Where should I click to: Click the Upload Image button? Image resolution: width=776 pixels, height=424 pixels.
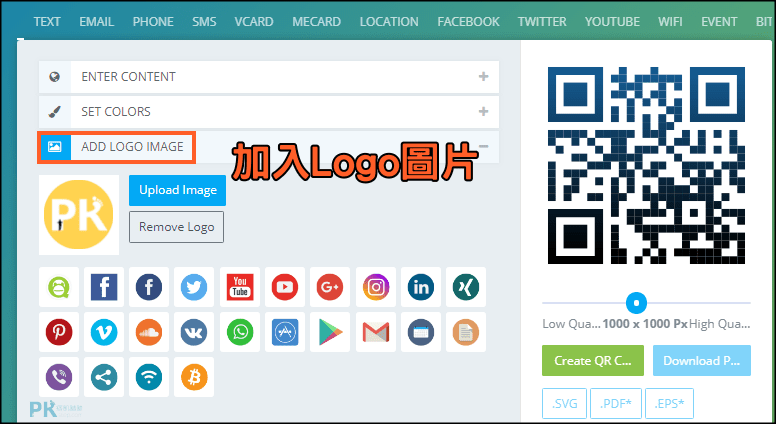coord(178,190)
